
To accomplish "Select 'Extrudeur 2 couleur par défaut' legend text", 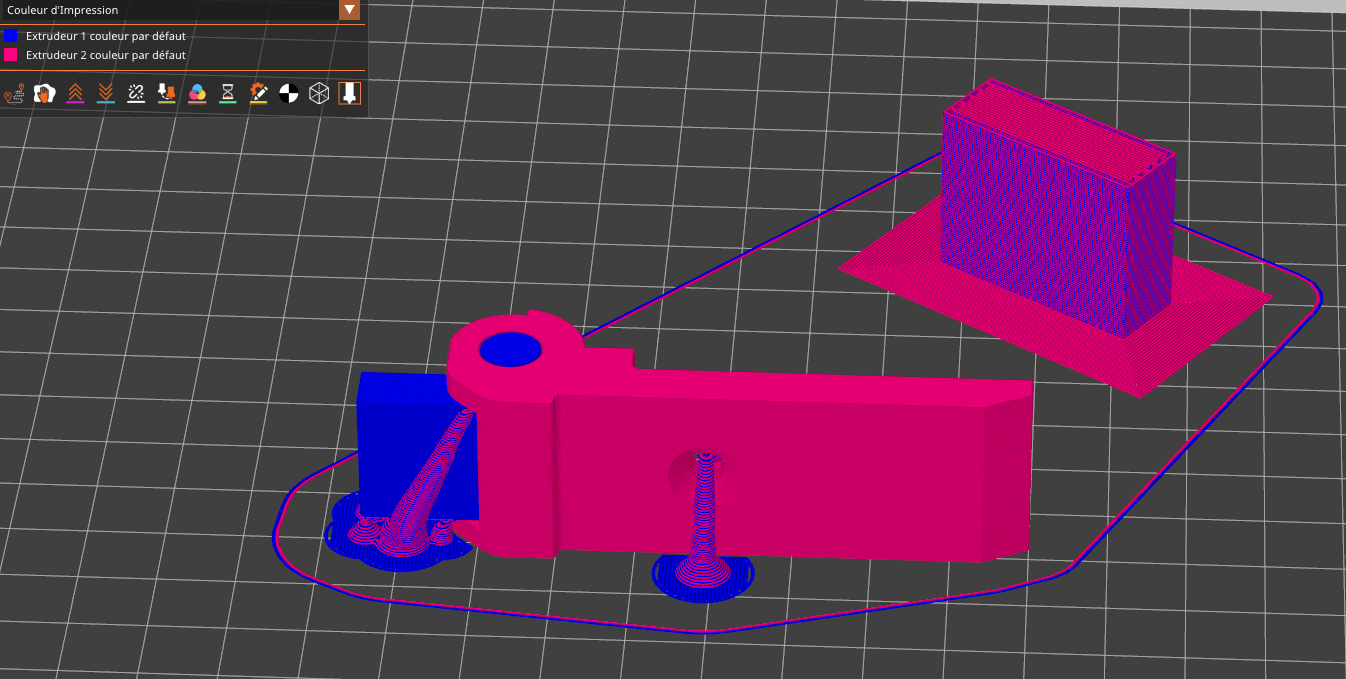I will pos(106,55).
